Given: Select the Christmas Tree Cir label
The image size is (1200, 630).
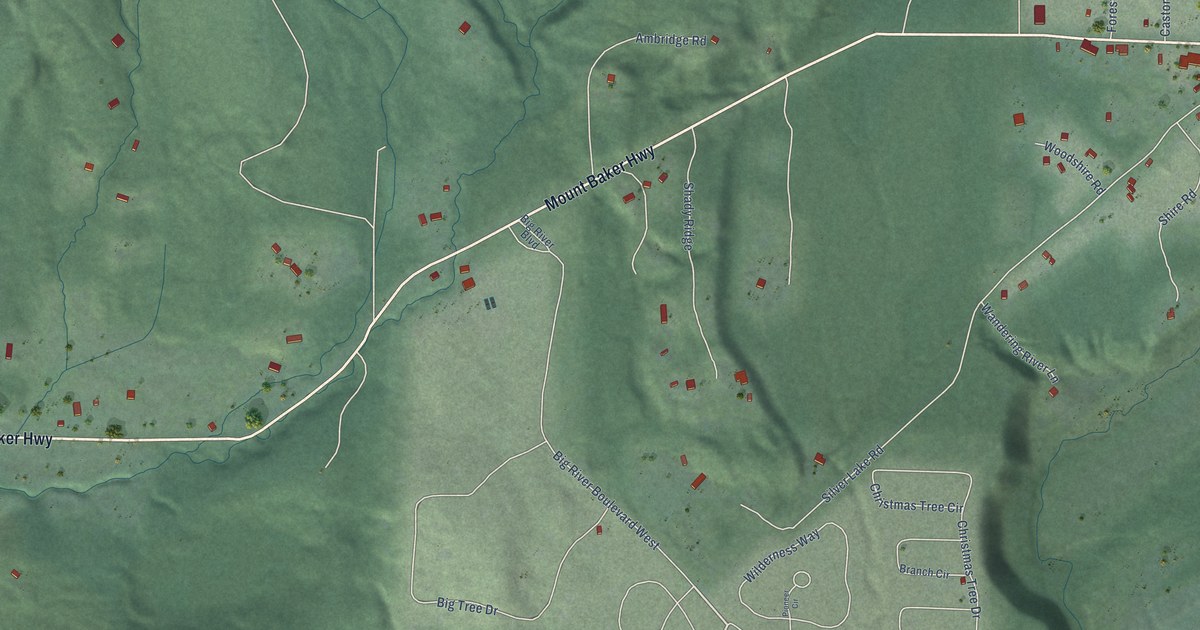Looking at the screenshot, I should coord(916,498).
